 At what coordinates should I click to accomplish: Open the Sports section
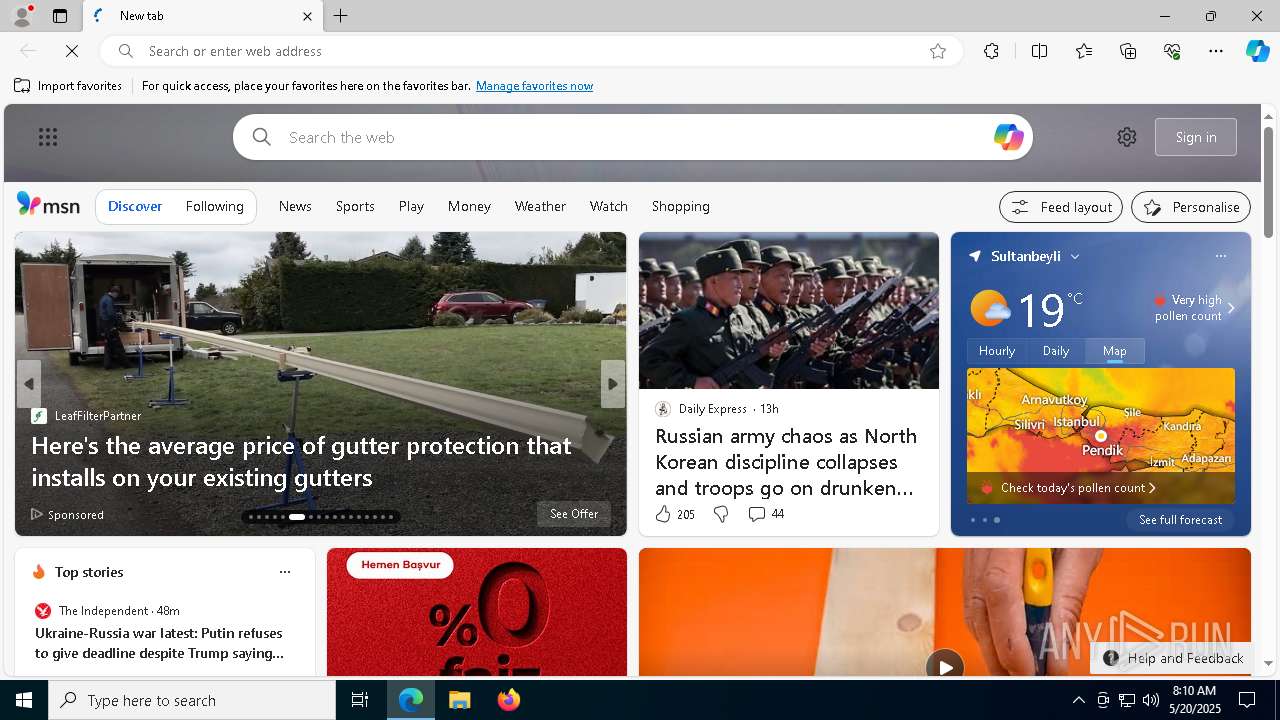(355, 206)
